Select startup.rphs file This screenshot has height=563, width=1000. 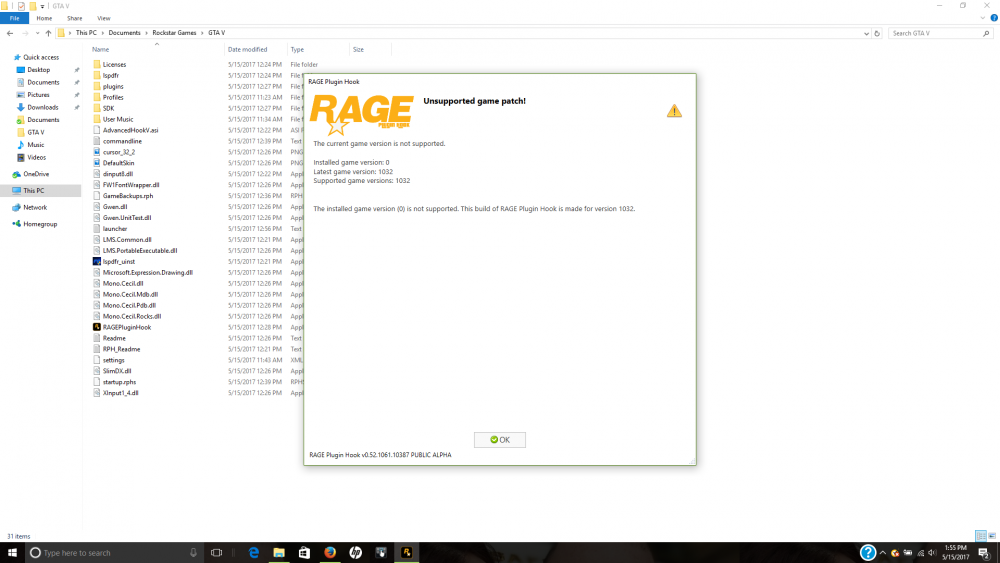click(x=119, y=382)
